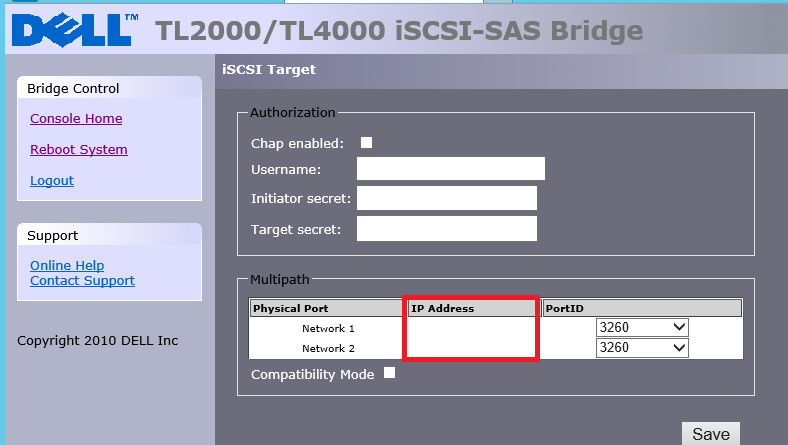Screen dimensions: 788x445
Task: Click the IP Address column header
Action: pyautogui.click(x=472, y=308)
